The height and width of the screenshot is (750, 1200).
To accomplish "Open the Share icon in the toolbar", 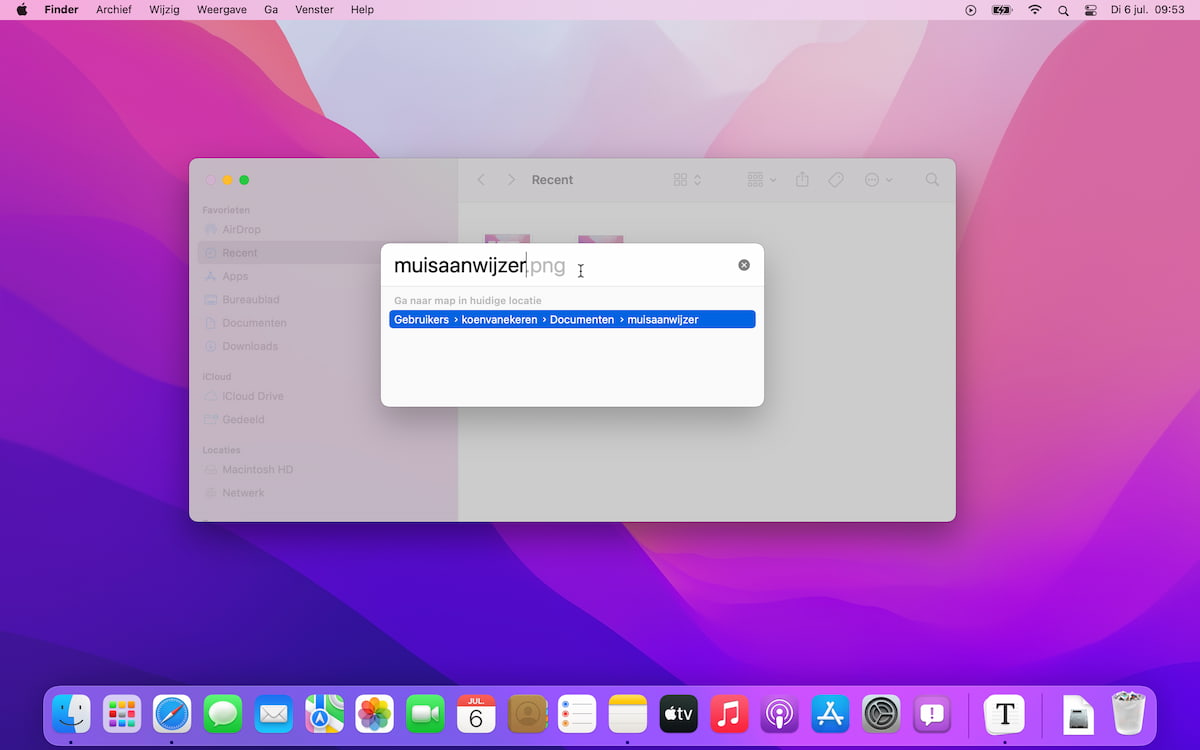I will [x=802, y=179].
